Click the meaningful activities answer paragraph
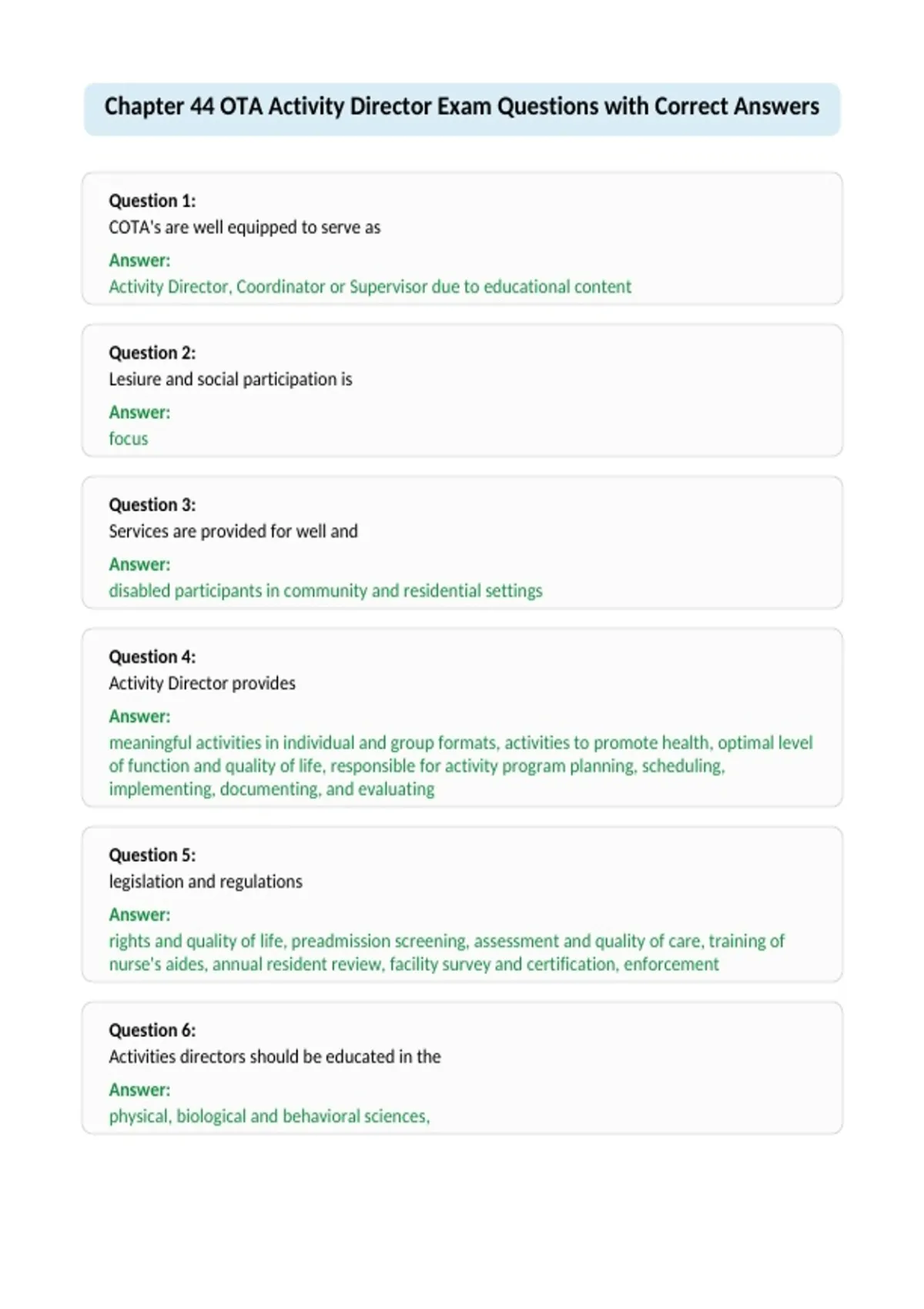This screenshot has width=924, height=1309. 460,765
